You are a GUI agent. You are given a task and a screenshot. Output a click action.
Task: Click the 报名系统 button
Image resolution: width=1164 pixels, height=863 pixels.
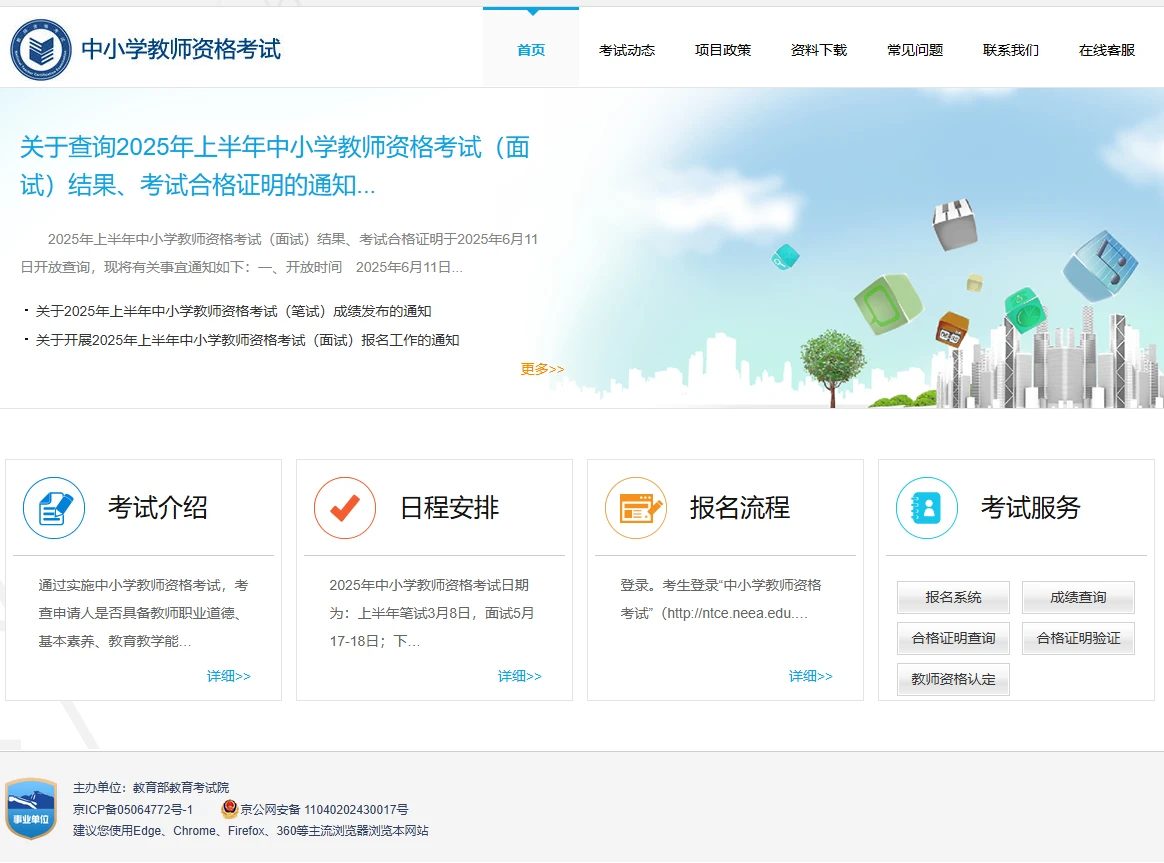coord(952,597)
